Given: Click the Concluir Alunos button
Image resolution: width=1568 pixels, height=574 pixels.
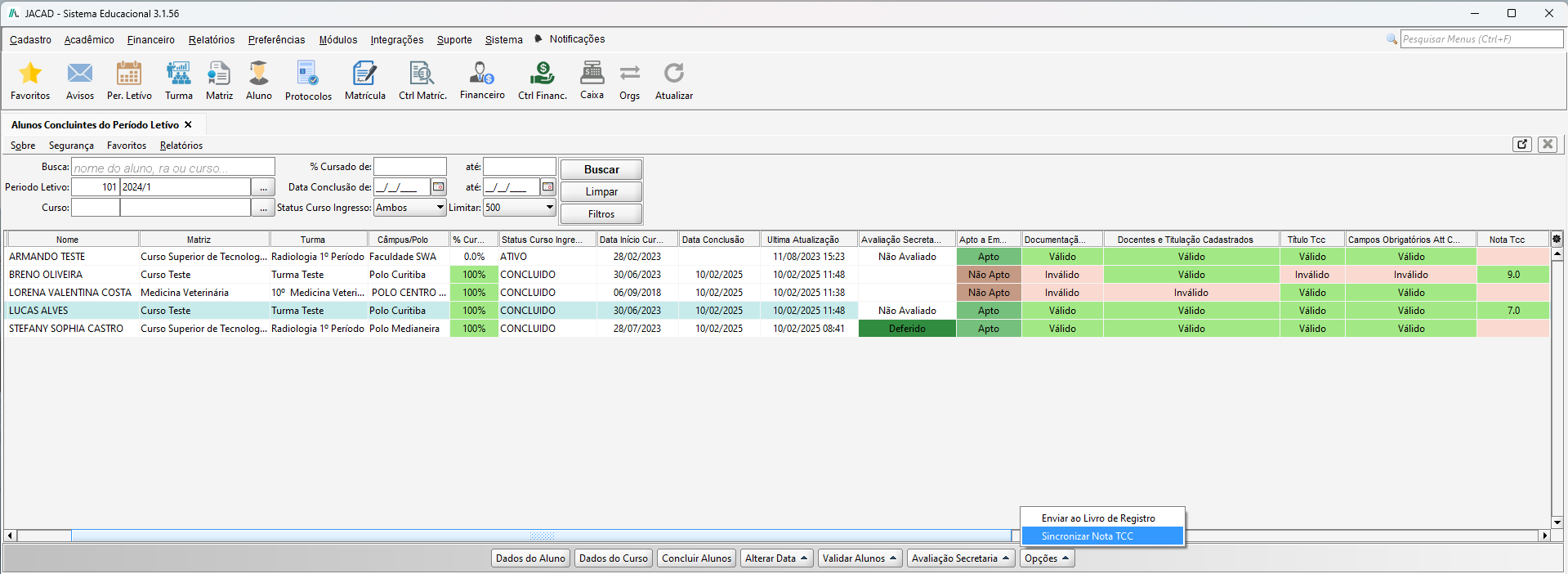Looking at the screenshot, I should point(697,558).
